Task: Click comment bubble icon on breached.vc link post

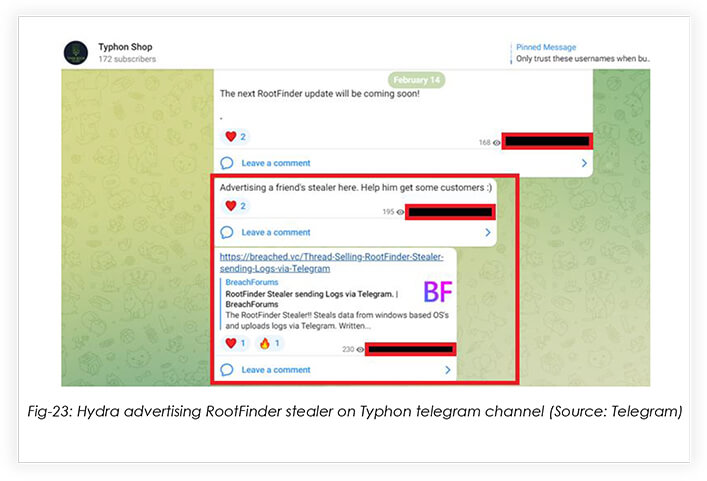Action: click(227, 370)
